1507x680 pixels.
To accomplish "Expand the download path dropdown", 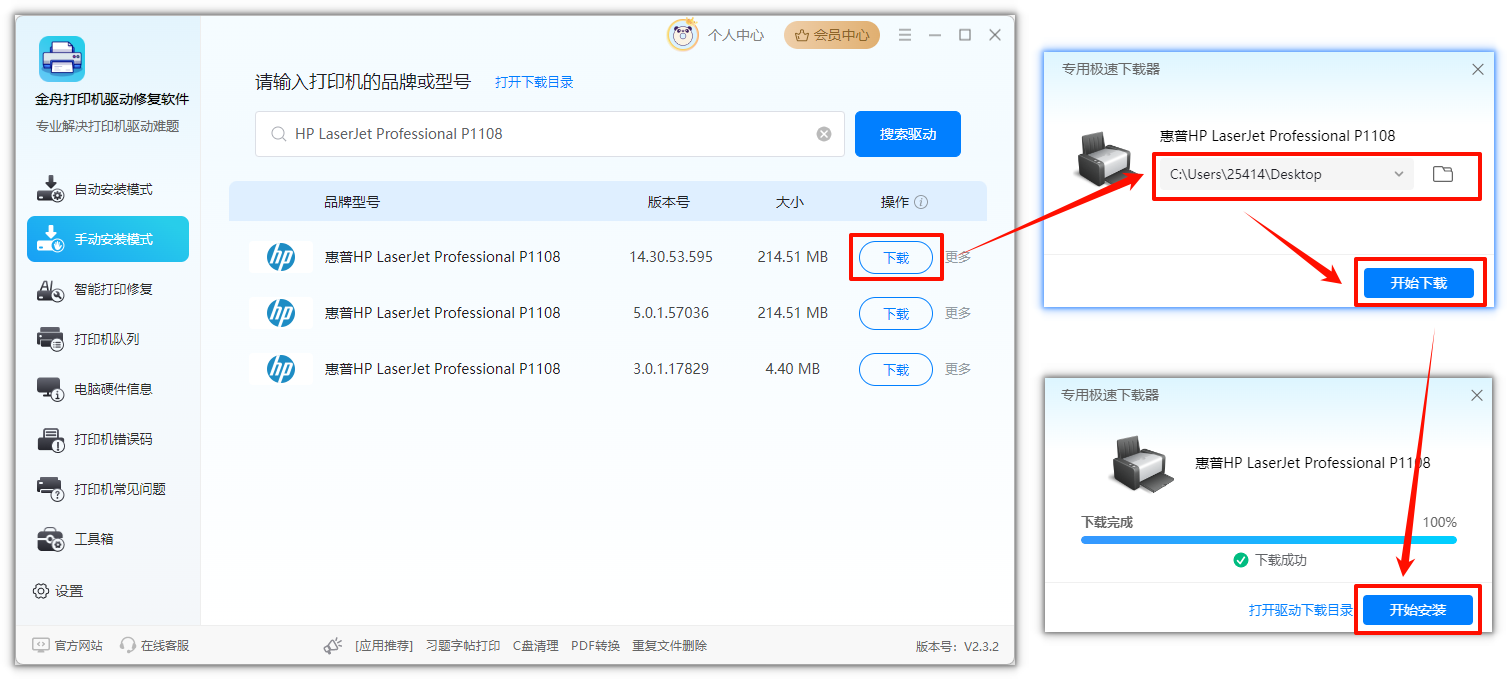I will pyautogui.click(x=1400, y=173).
